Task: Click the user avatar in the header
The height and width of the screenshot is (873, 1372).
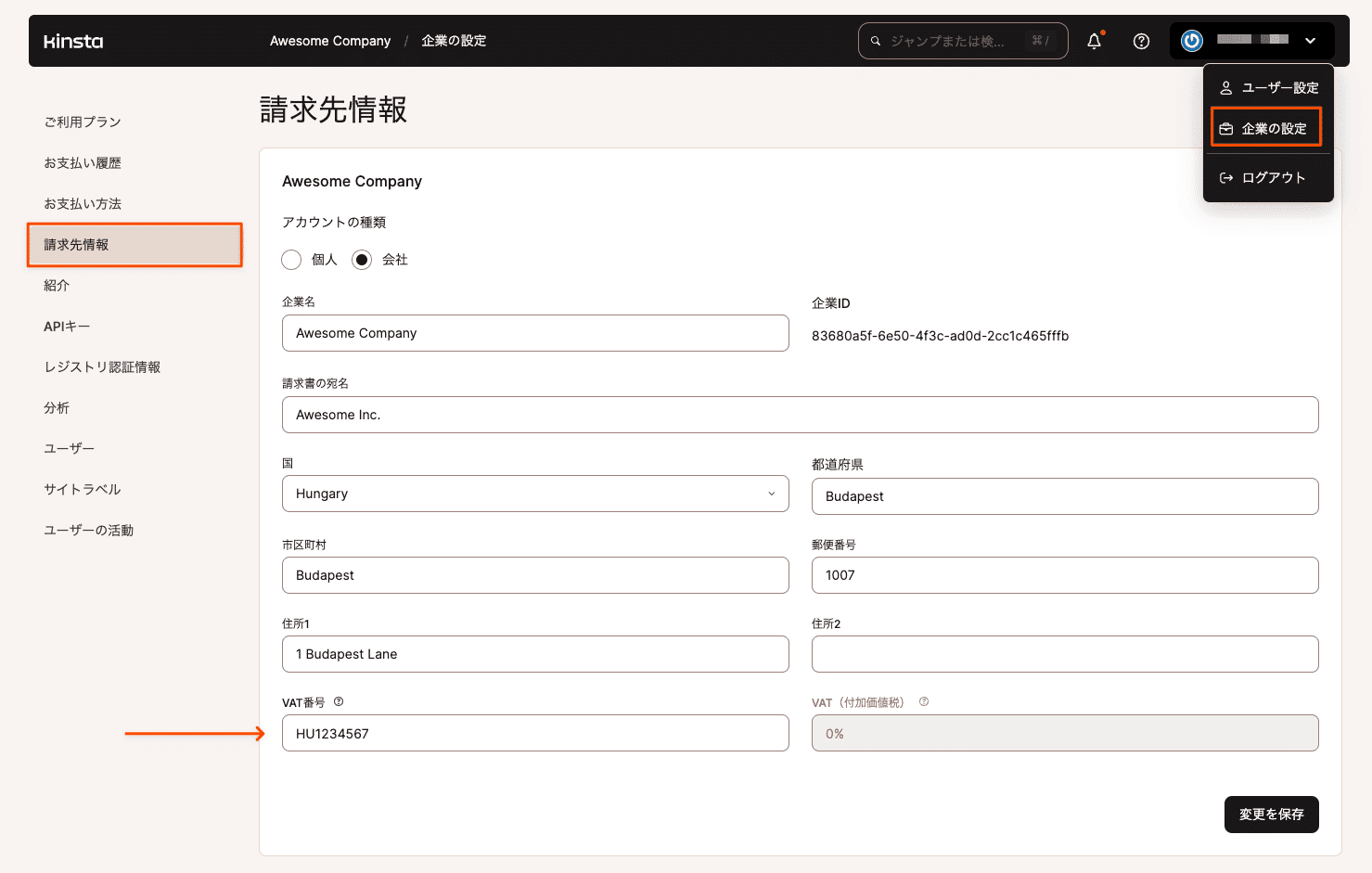Action: [1191, 40]
